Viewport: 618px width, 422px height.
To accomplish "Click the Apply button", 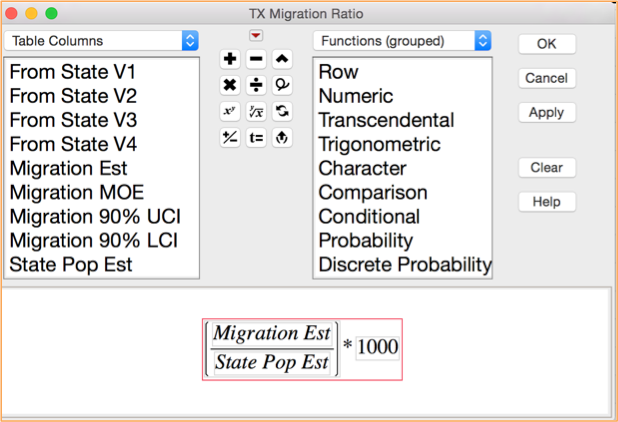I will point(547,113).
